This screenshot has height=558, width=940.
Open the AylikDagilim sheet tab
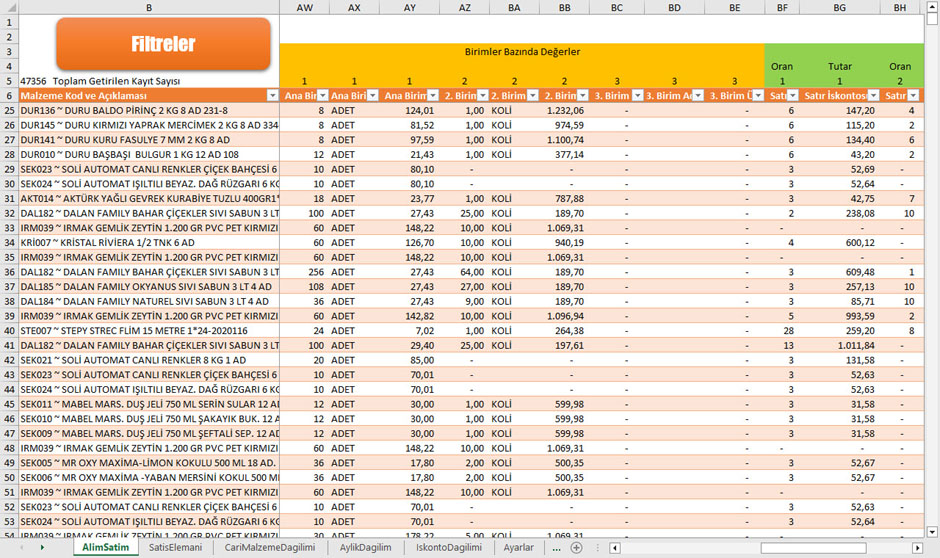click(365, 547)
